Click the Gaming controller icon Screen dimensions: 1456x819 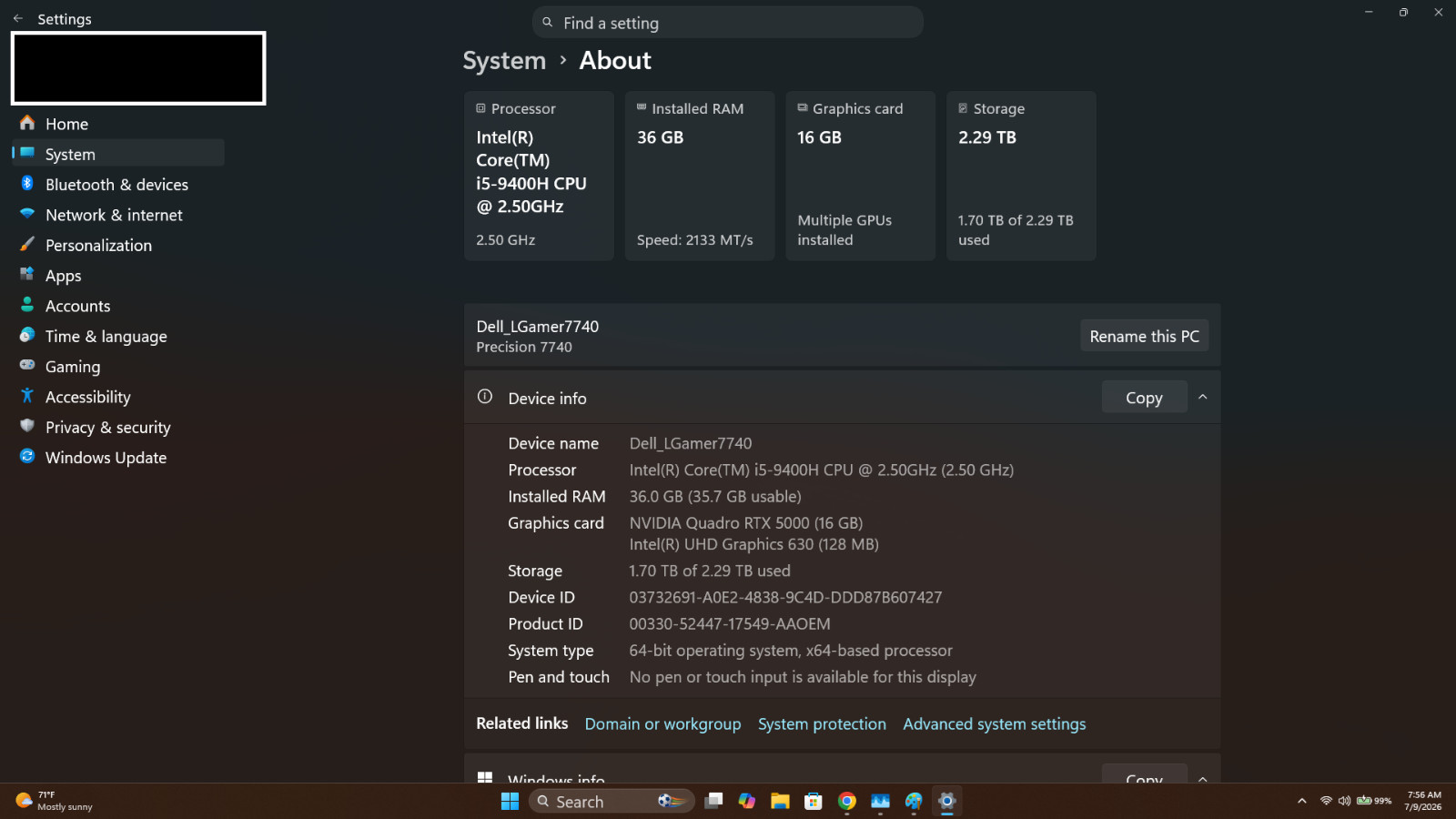coord(27,365)
